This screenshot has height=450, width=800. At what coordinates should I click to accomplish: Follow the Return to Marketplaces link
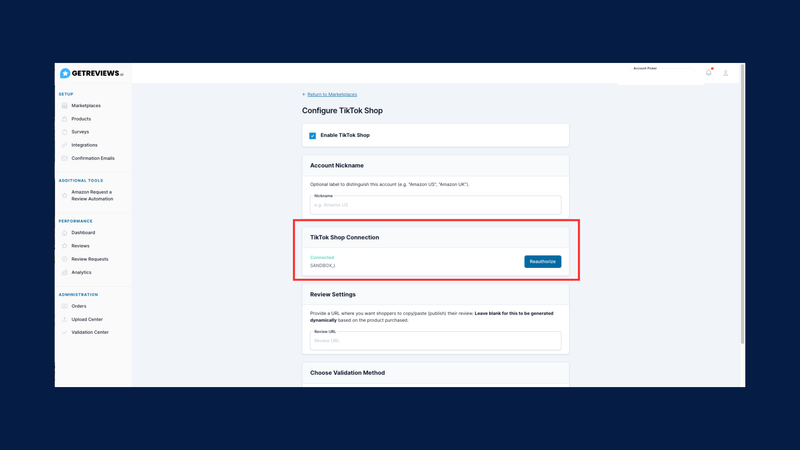pyautogui.click(x=332, y=94)
